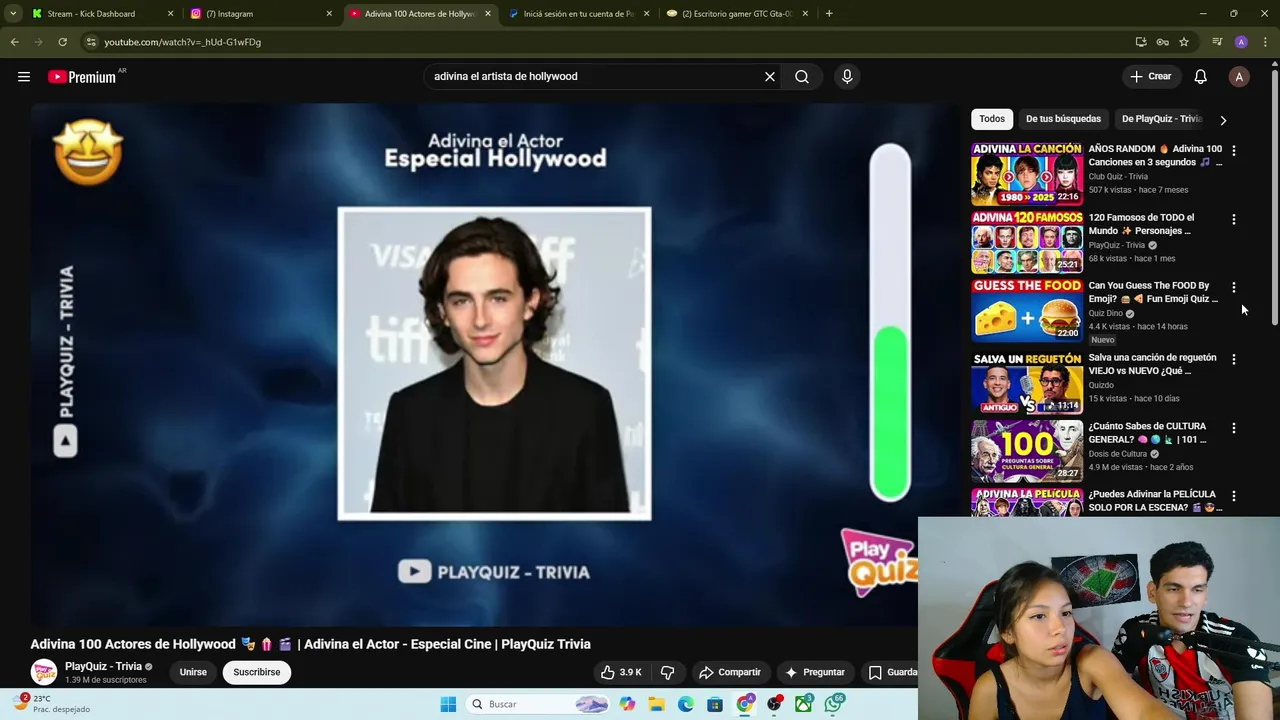Show more filter chips with the right chevron
Image resolution: width=1280 pixels, height=720 pixels.
1223,120
